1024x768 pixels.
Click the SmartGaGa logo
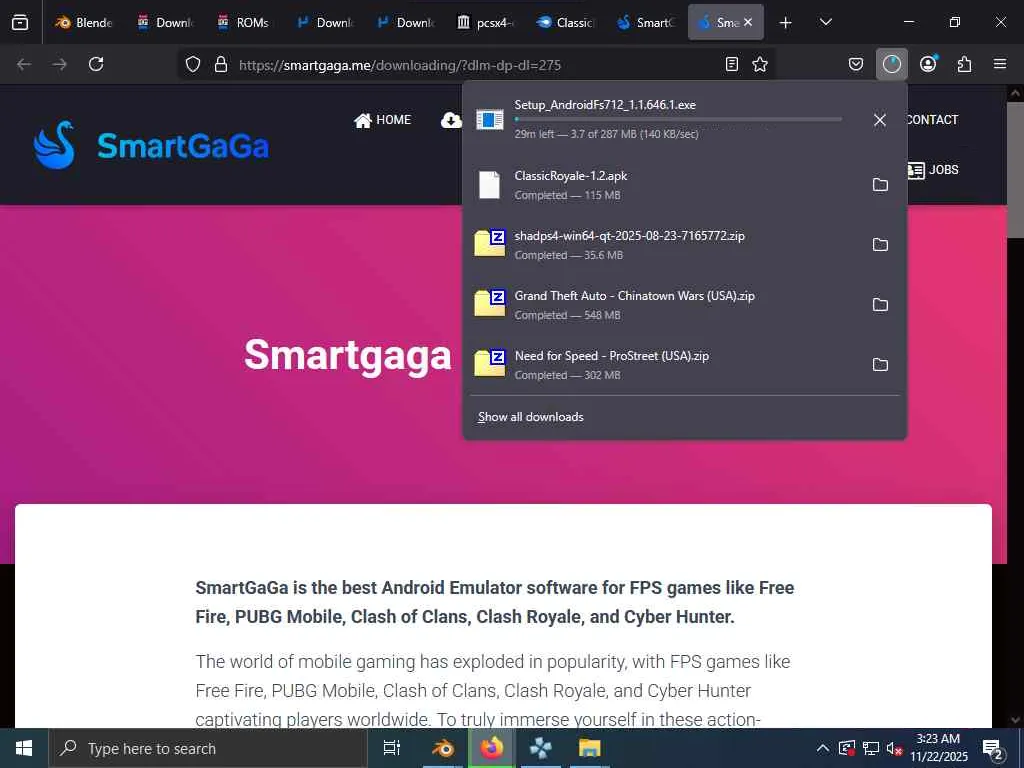point(151,145)
